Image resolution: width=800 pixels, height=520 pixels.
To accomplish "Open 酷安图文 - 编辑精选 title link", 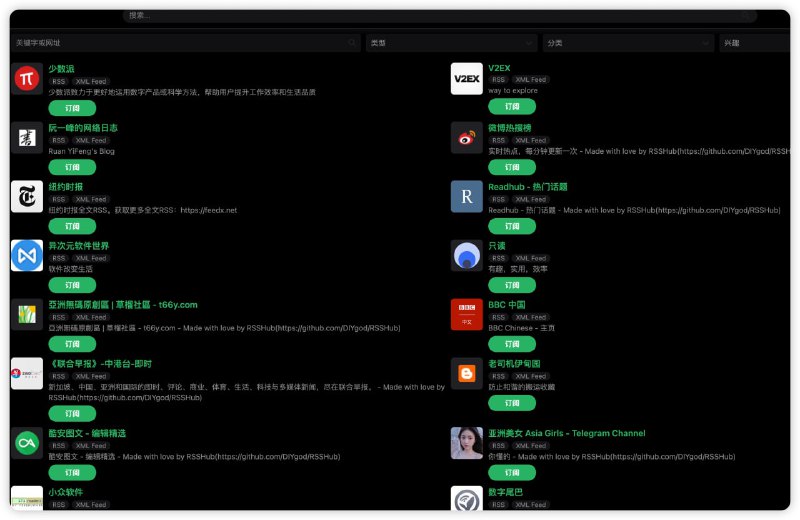I will (87, 433).
